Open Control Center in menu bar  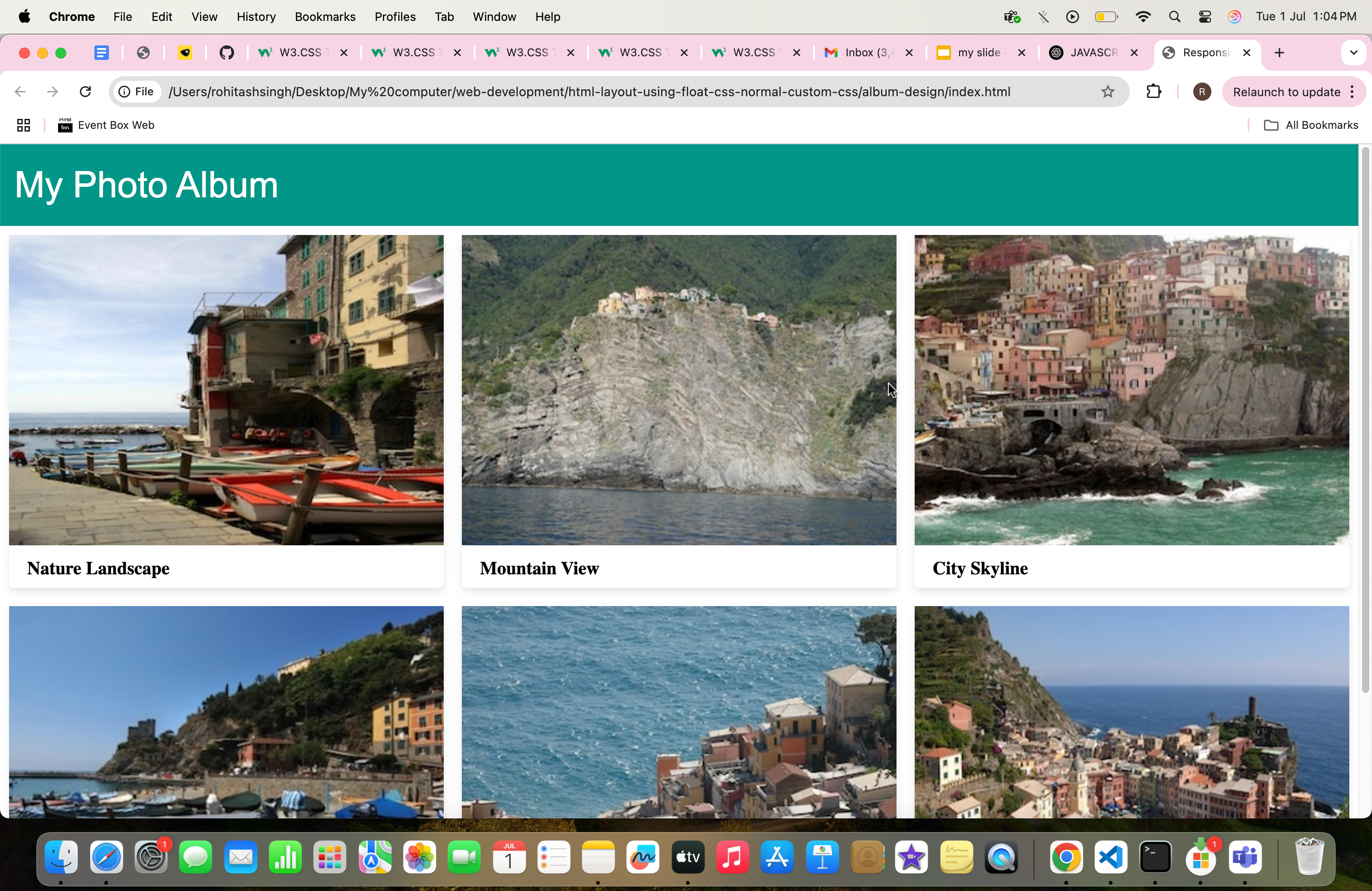click(1204, 17)
